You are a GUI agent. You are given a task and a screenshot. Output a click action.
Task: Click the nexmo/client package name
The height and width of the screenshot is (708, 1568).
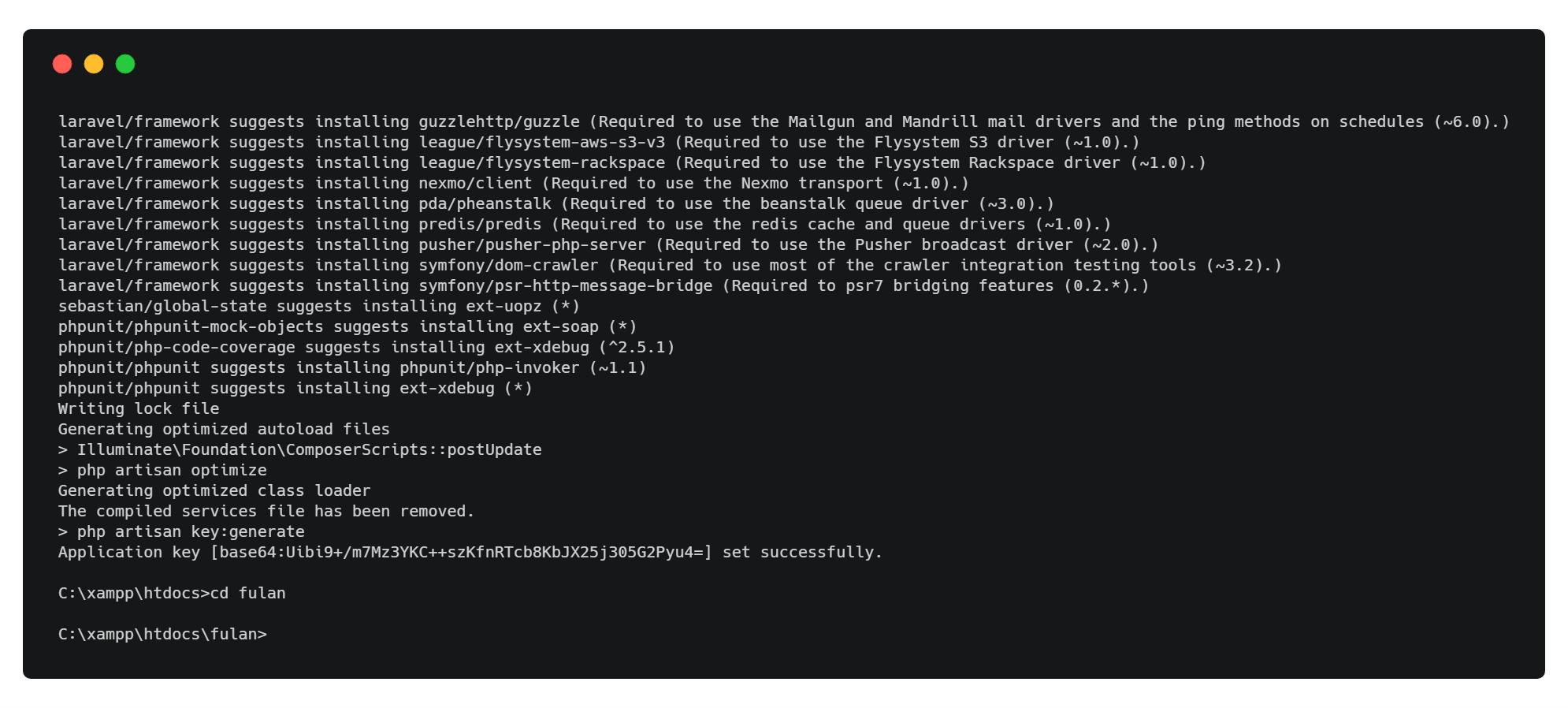475,183
